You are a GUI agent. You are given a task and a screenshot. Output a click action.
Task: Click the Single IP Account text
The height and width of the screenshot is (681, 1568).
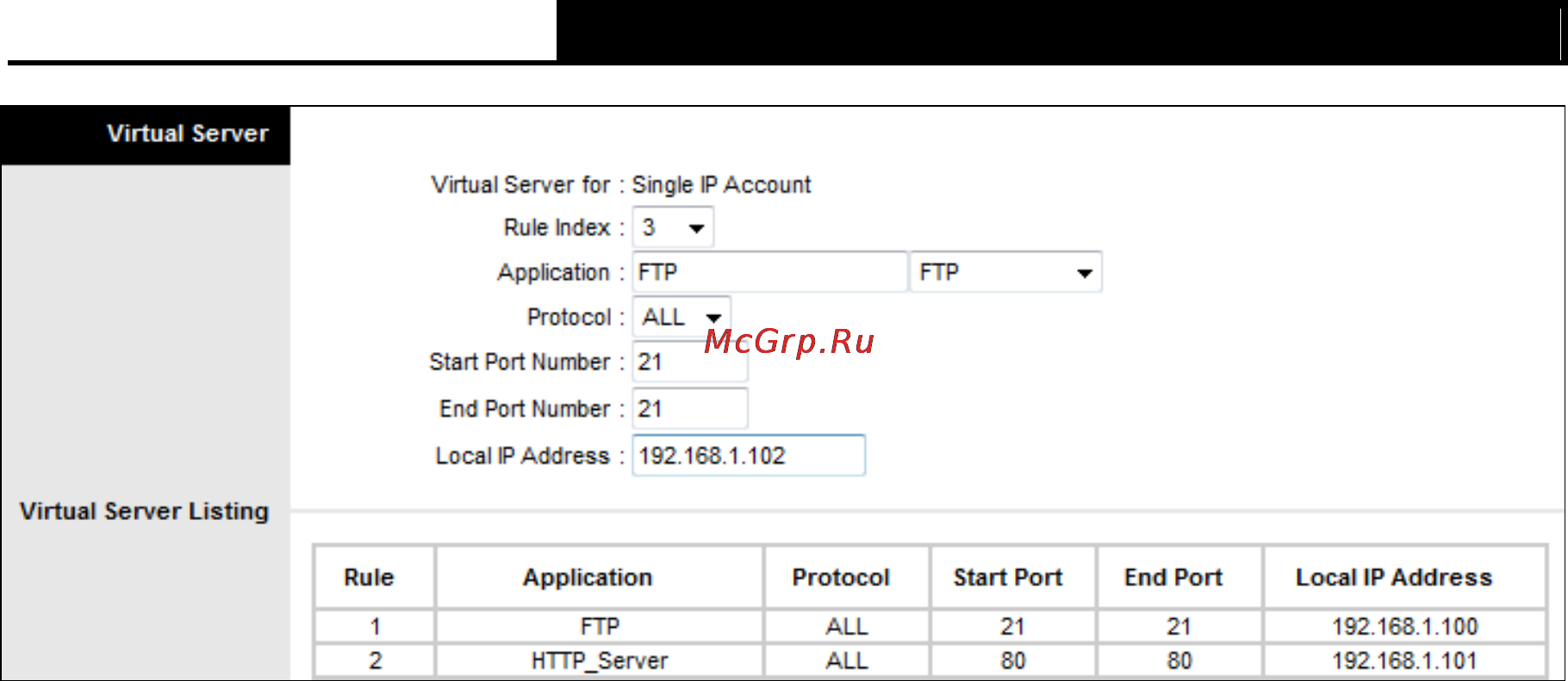721,185
